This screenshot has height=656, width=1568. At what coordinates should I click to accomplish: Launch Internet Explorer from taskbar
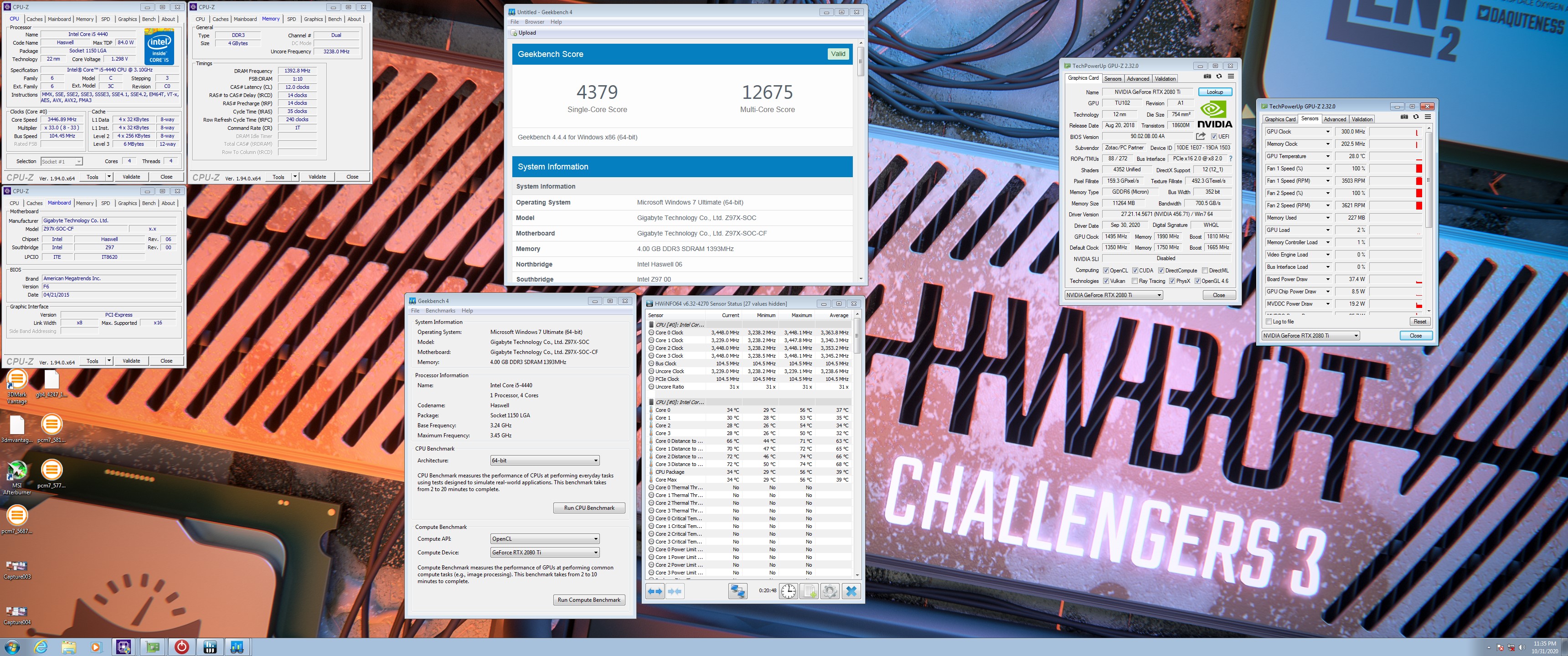(41, 647)
